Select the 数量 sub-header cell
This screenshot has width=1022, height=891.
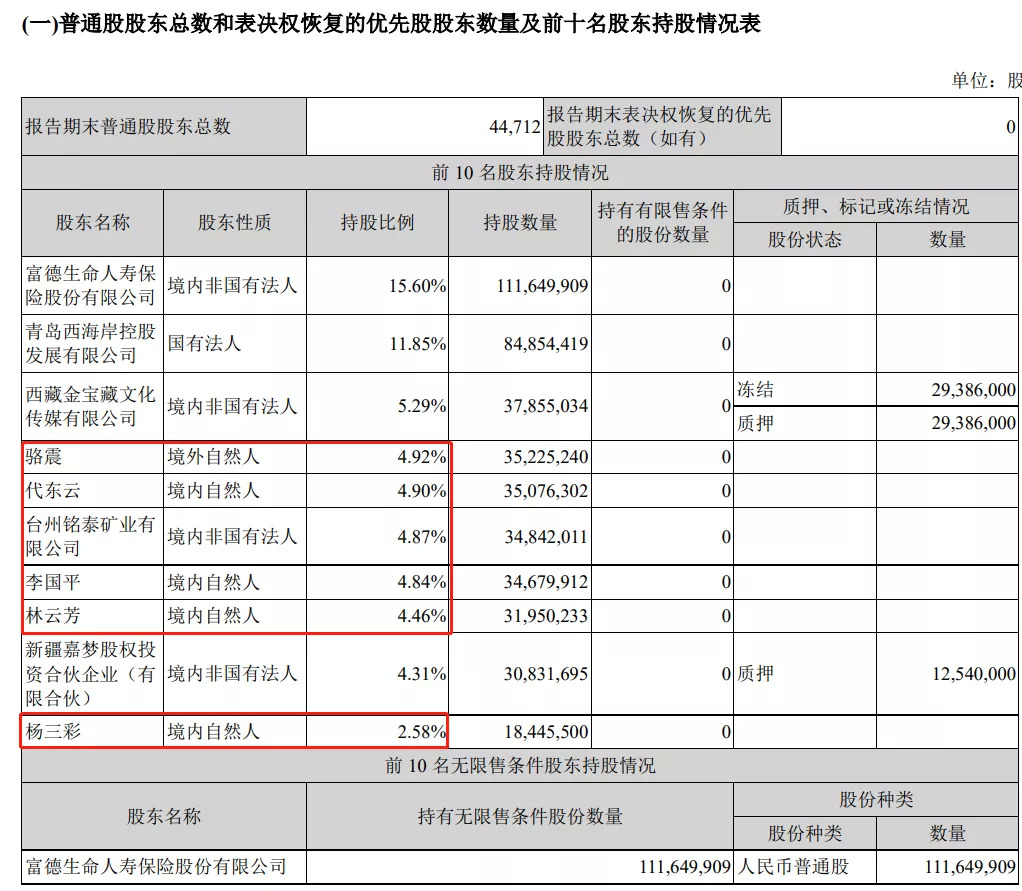point(948,240)
